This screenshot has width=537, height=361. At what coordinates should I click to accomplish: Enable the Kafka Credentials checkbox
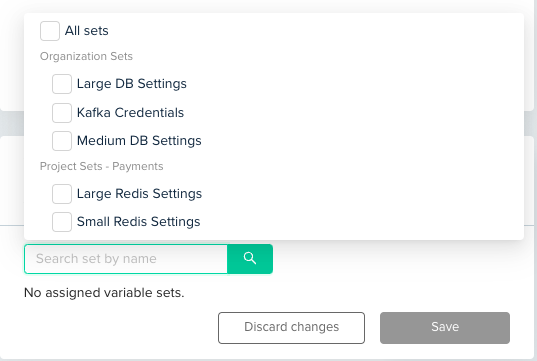point(62,113)
